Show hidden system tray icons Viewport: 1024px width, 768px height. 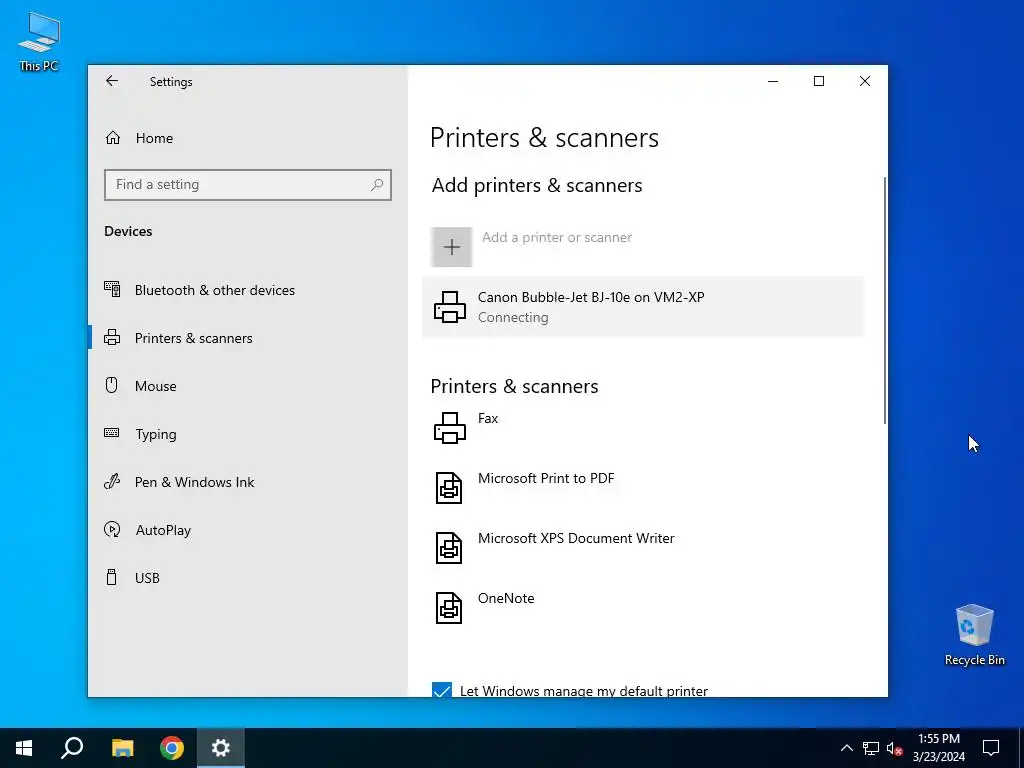point(846,748)
